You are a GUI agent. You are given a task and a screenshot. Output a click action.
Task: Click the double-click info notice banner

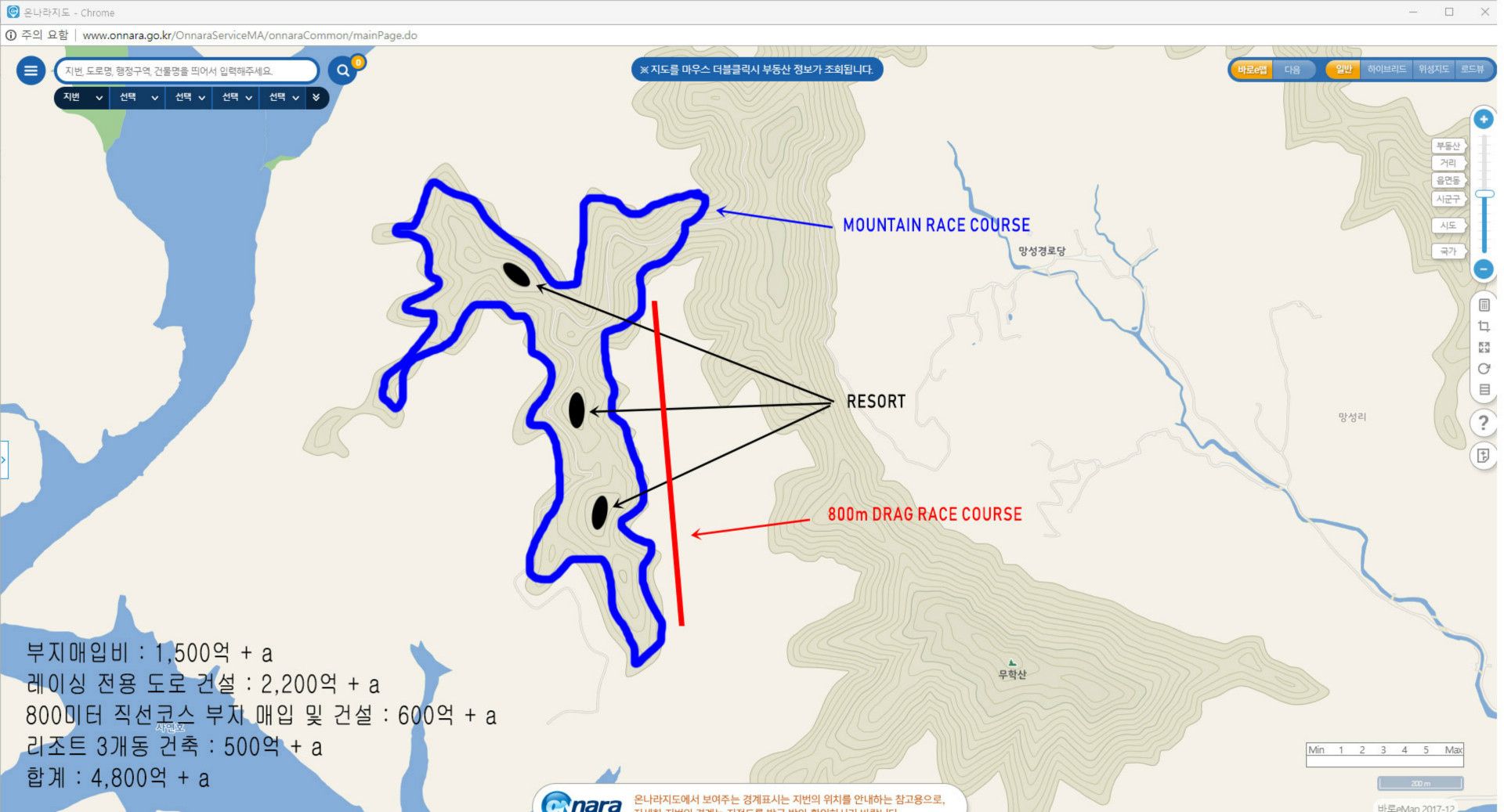tap(757, 70)
